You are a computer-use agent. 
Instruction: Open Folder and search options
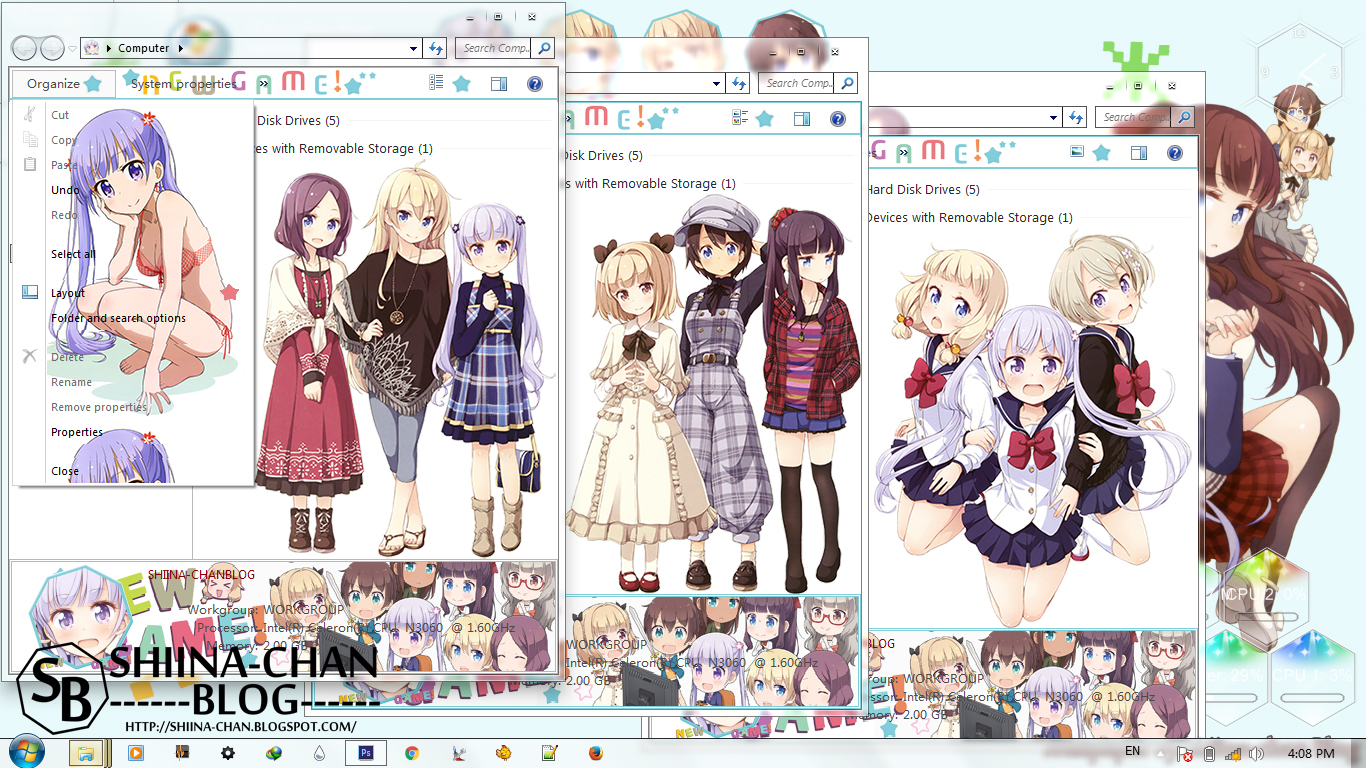(118, 318)
